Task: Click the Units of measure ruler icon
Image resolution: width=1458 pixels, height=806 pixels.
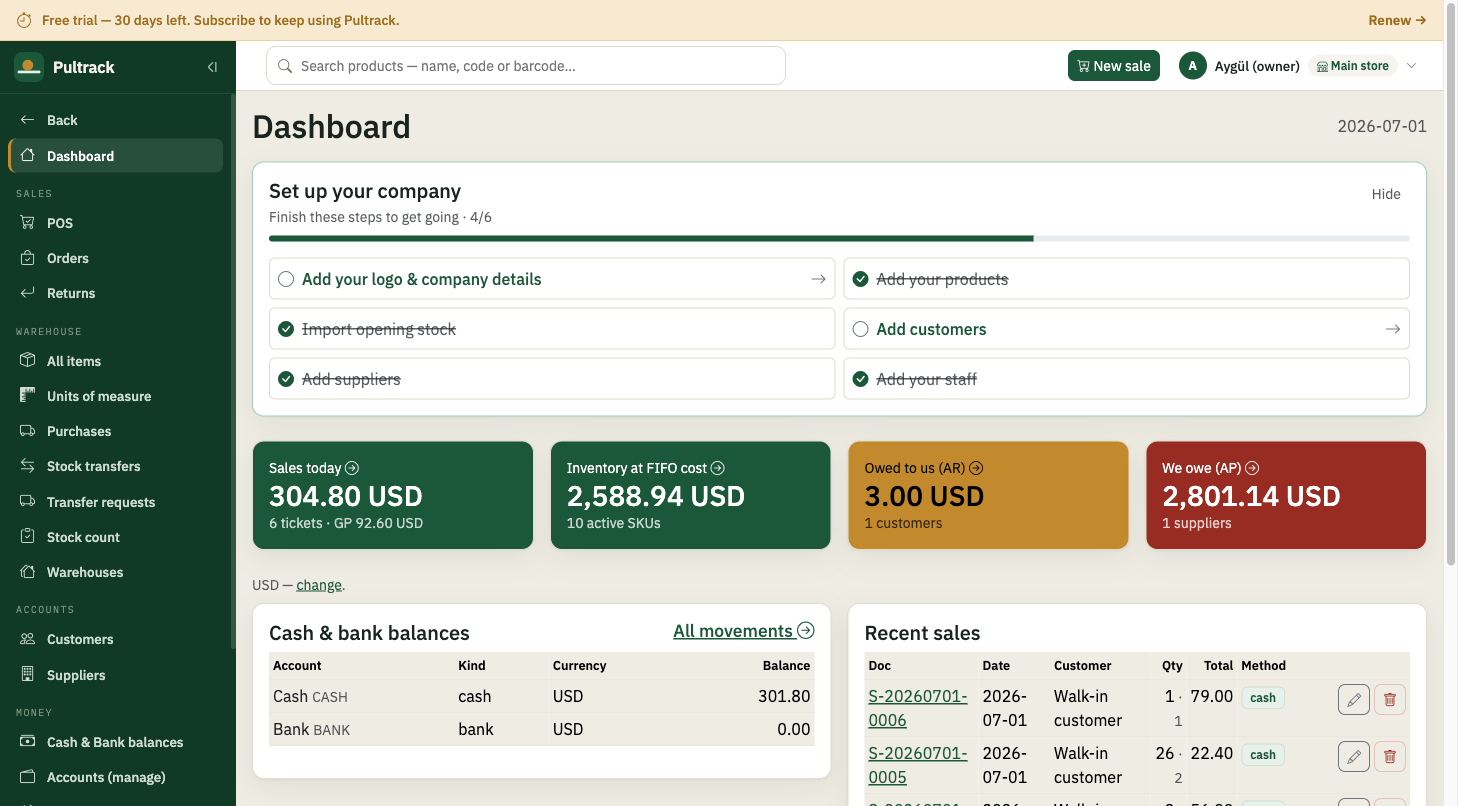Action: click(28, 396)
